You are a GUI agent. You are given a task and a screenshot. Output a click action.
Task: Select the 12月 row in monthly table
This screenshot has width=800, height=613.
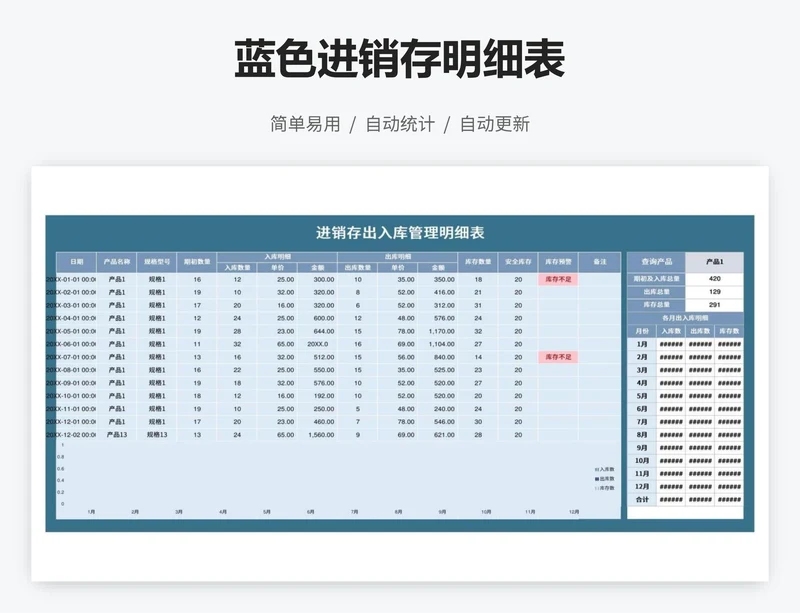pyautogui.click(x=641, y=486)
